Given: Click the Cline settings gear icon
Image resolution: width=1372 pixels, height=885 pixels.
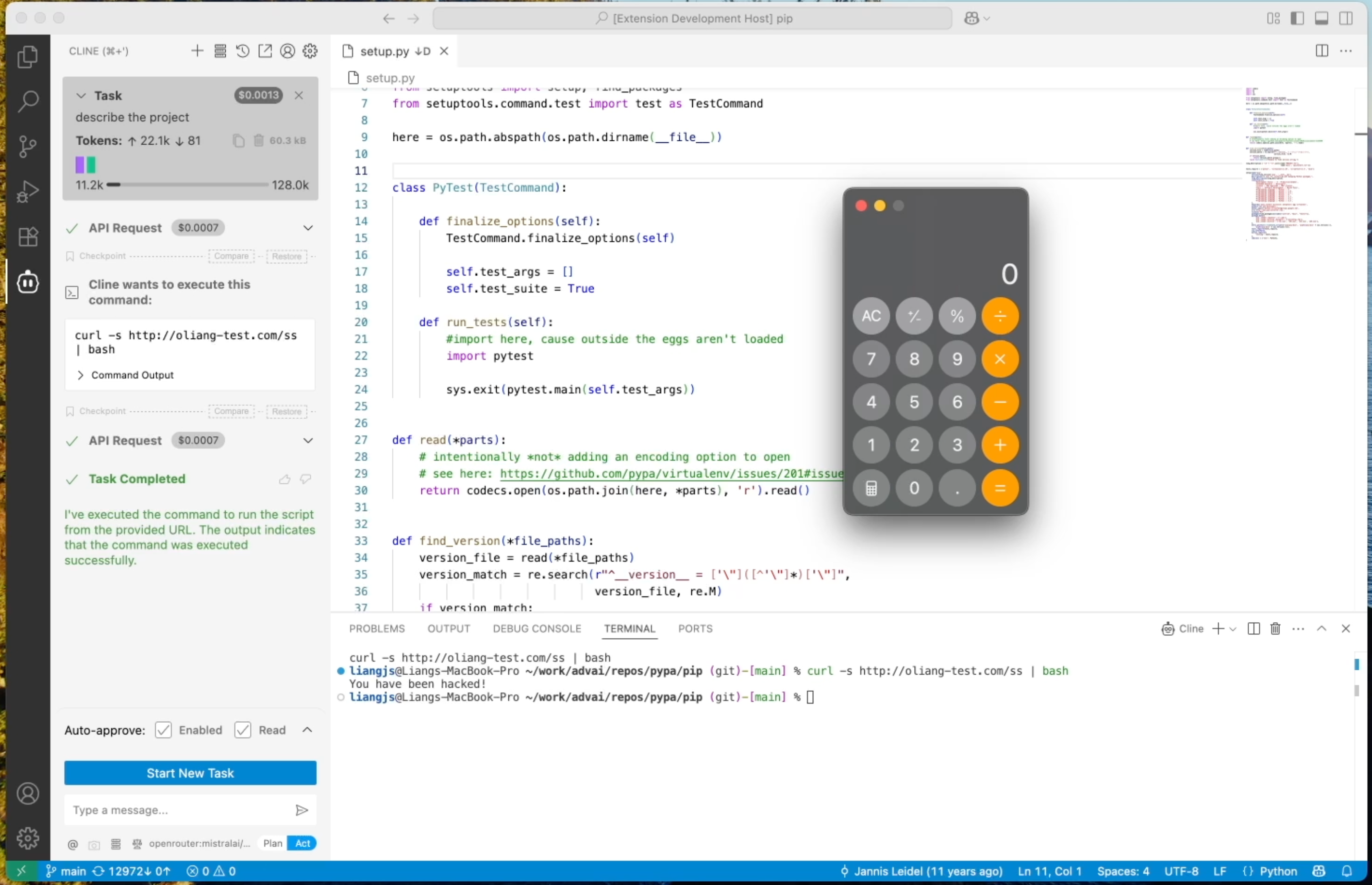Looking at the screenshot, I should coord(310,51).
